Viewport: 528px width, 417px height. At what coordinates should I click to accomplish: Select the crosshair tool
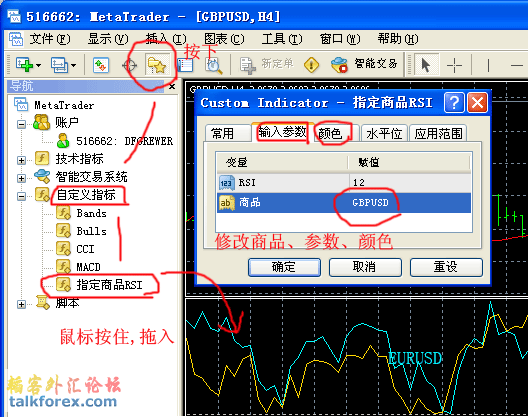[454, 65]
